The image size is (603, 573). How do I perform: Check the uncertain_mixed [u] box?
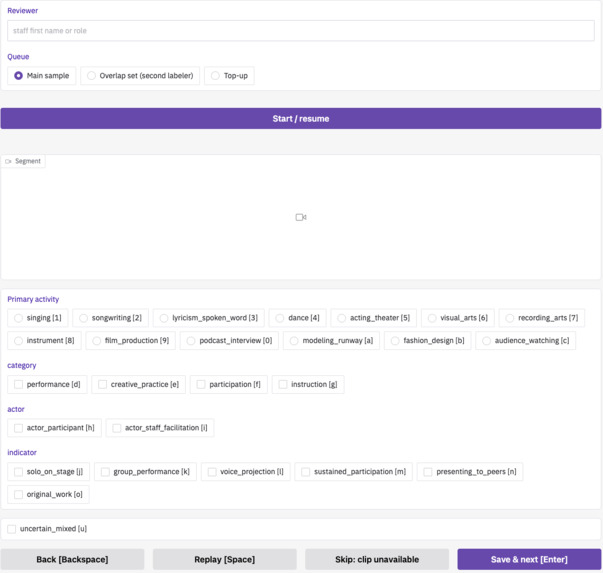click(x=12, y=529)
